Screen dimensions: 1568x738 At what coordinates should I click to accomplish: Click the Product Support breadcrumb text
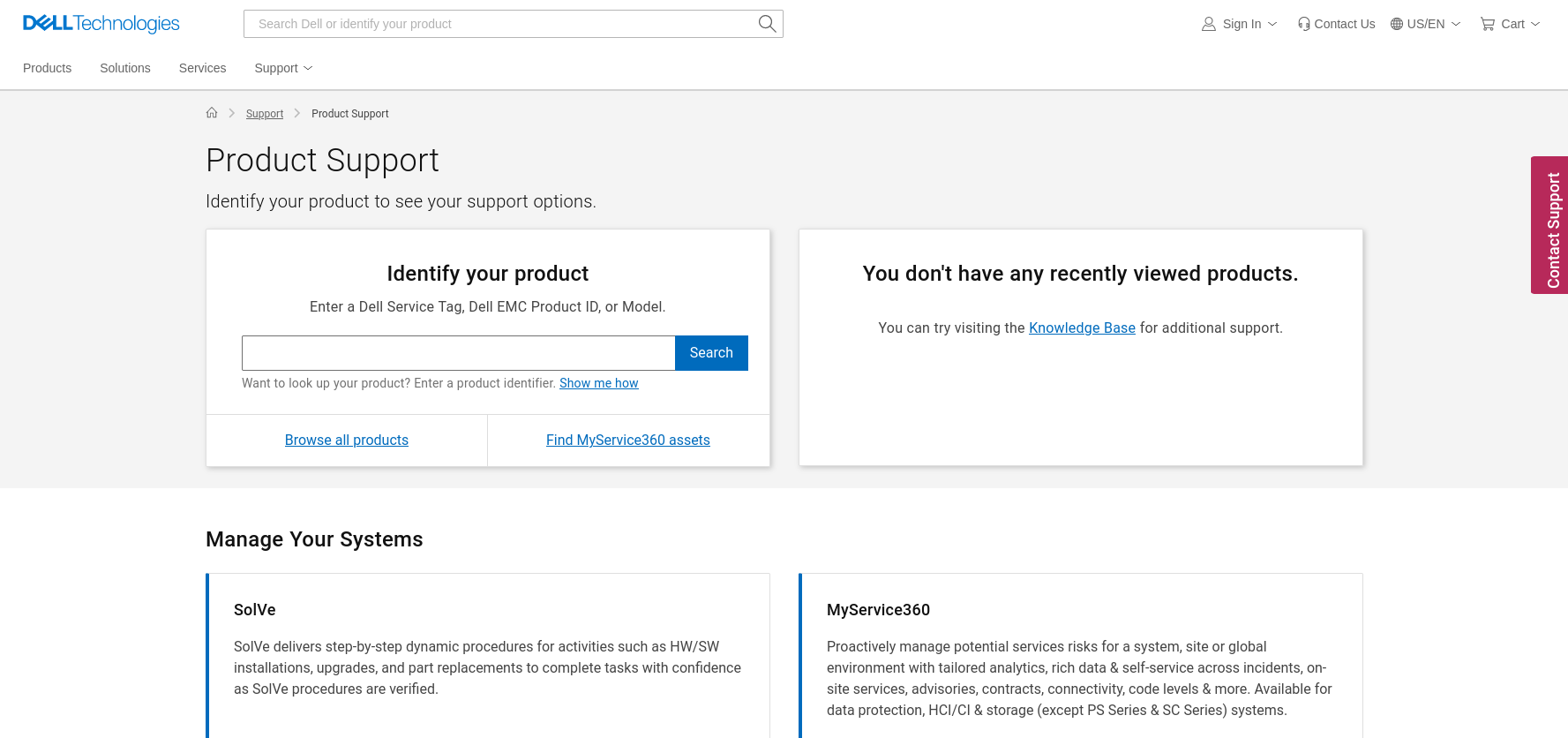tap(350, 114)
